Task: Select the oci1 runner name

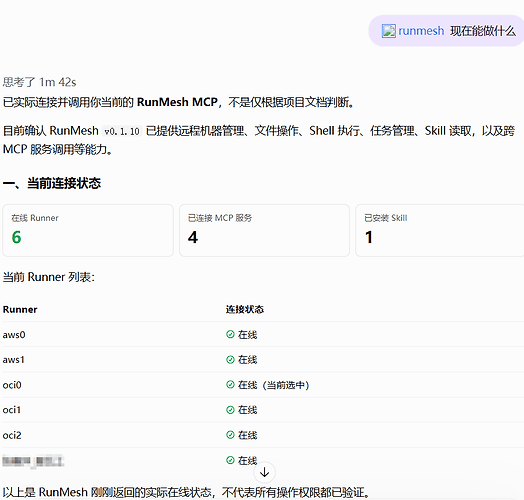Action: 12,410
